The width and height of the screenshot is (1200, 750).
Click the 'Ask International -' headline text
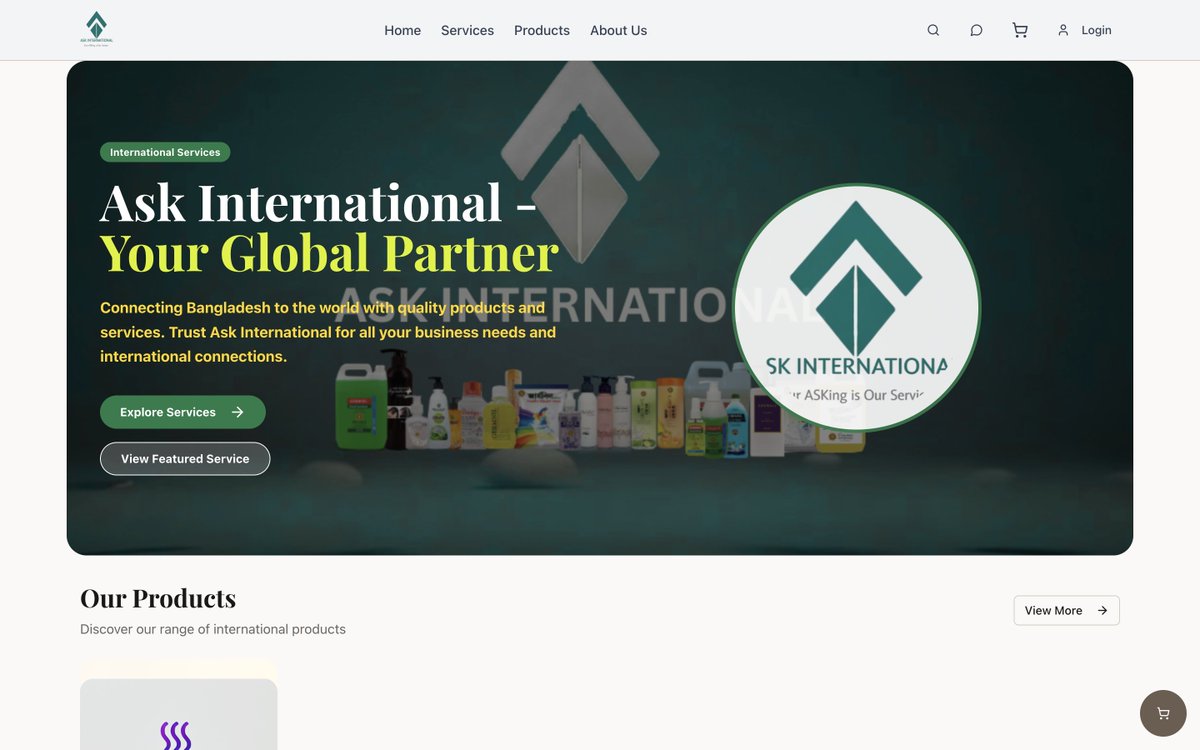(318, 202)
